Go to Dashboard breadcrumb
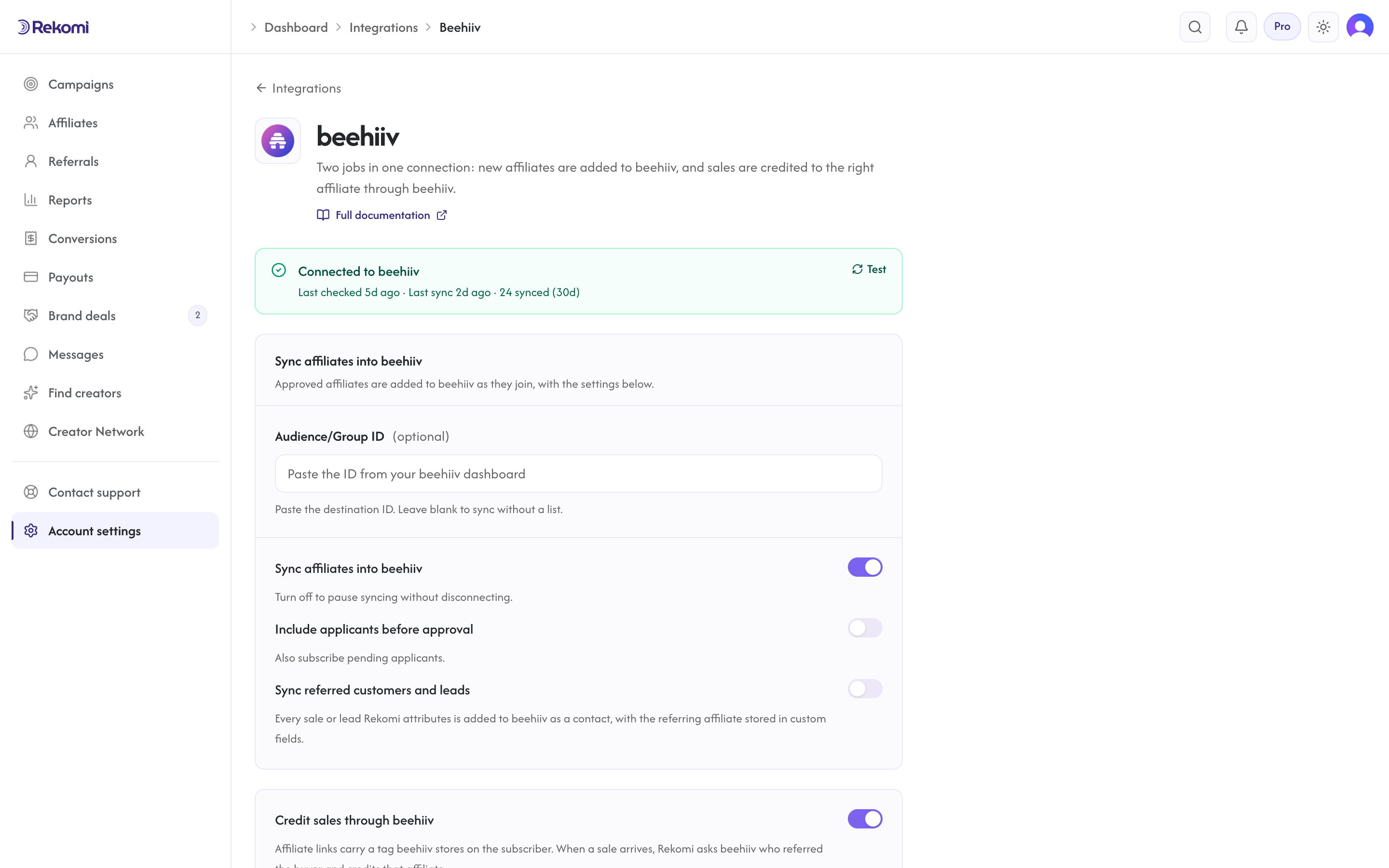The height and width of the screenshot is (868, 1389). 296,27
